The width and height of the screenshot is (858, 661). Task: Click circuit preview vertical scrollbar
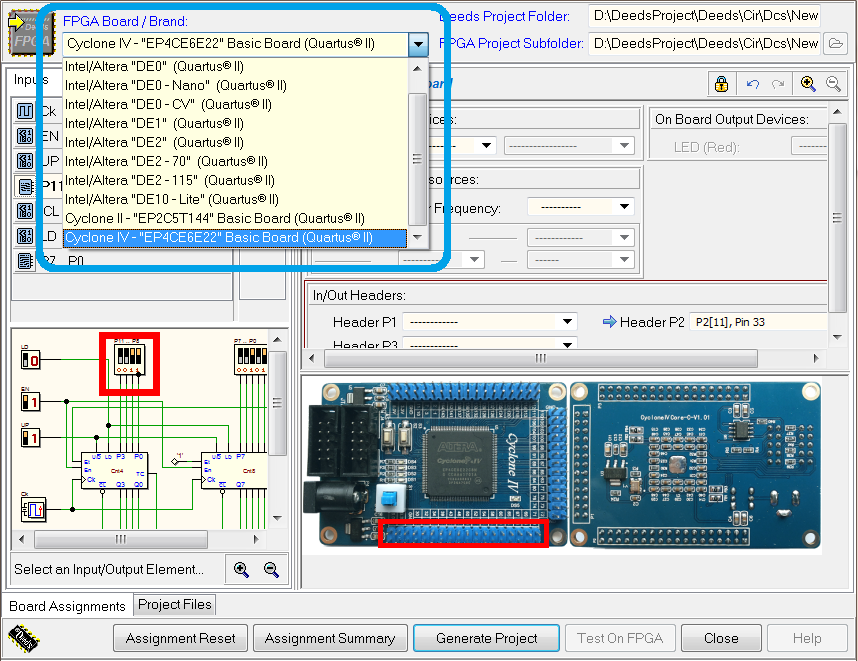click(x=278, y=403)
